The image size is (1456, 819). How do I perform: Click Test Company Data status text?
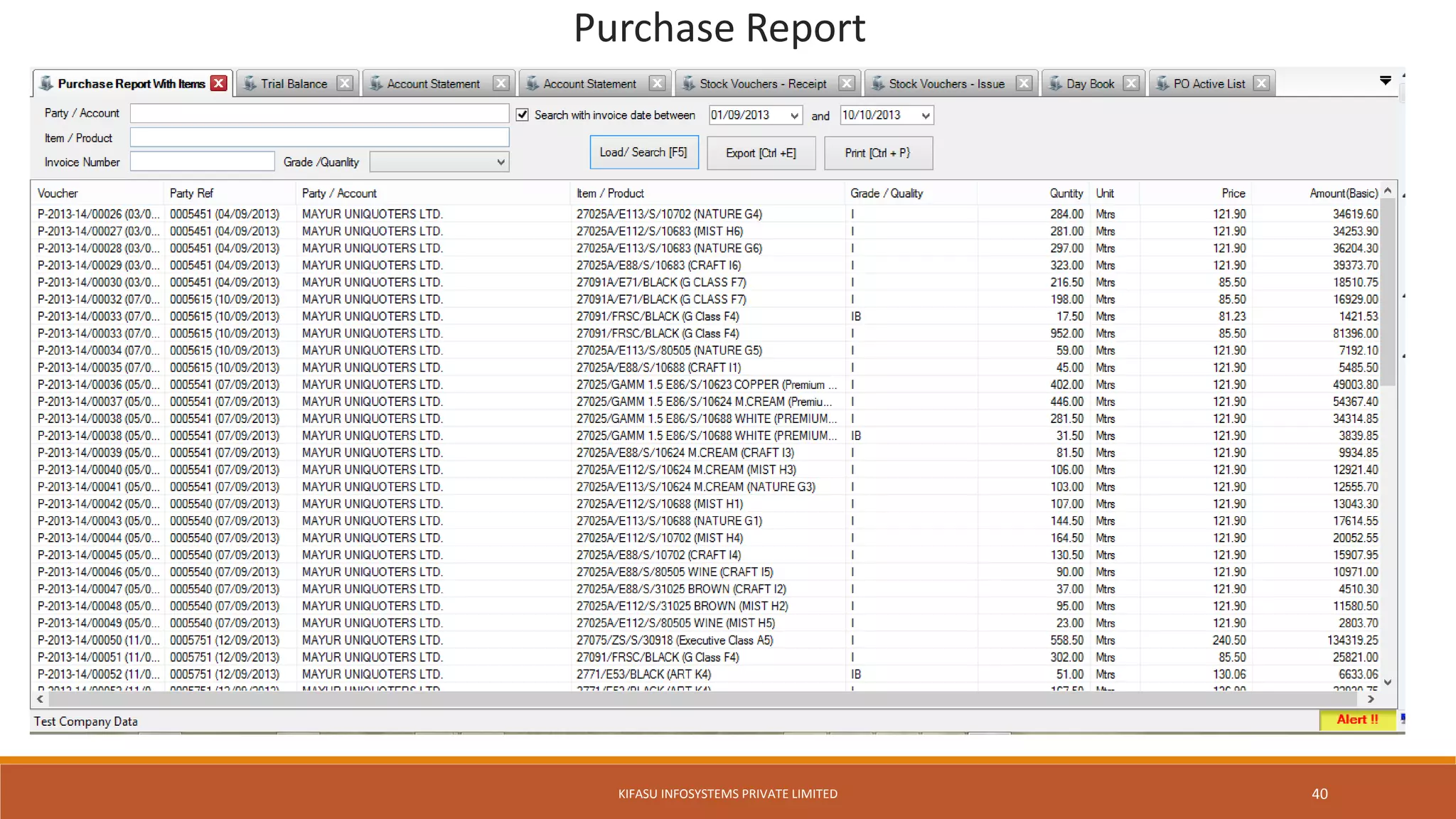point(85,721)
